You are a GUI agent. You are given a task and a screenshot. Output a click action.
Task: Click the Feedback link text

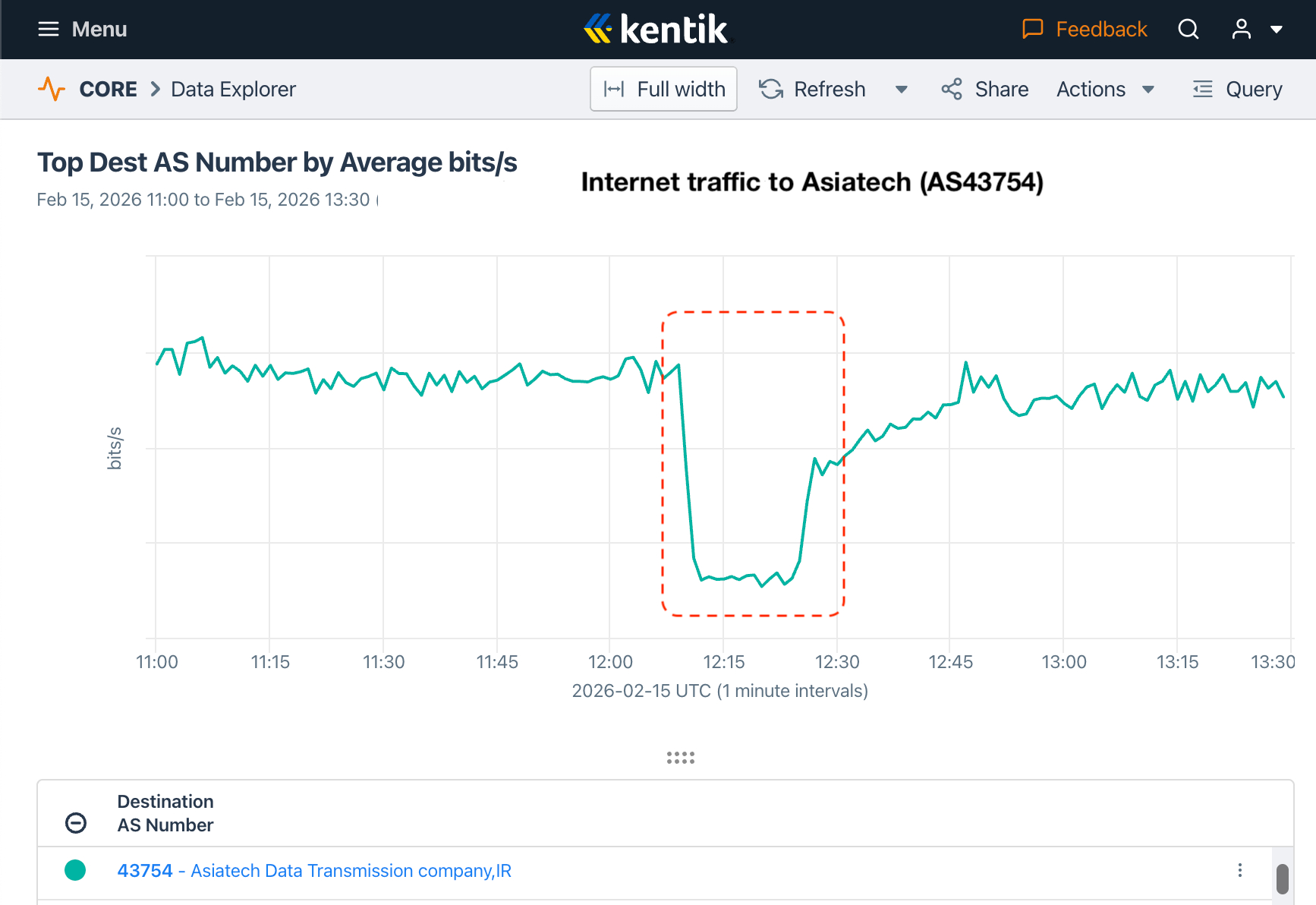1101,30
